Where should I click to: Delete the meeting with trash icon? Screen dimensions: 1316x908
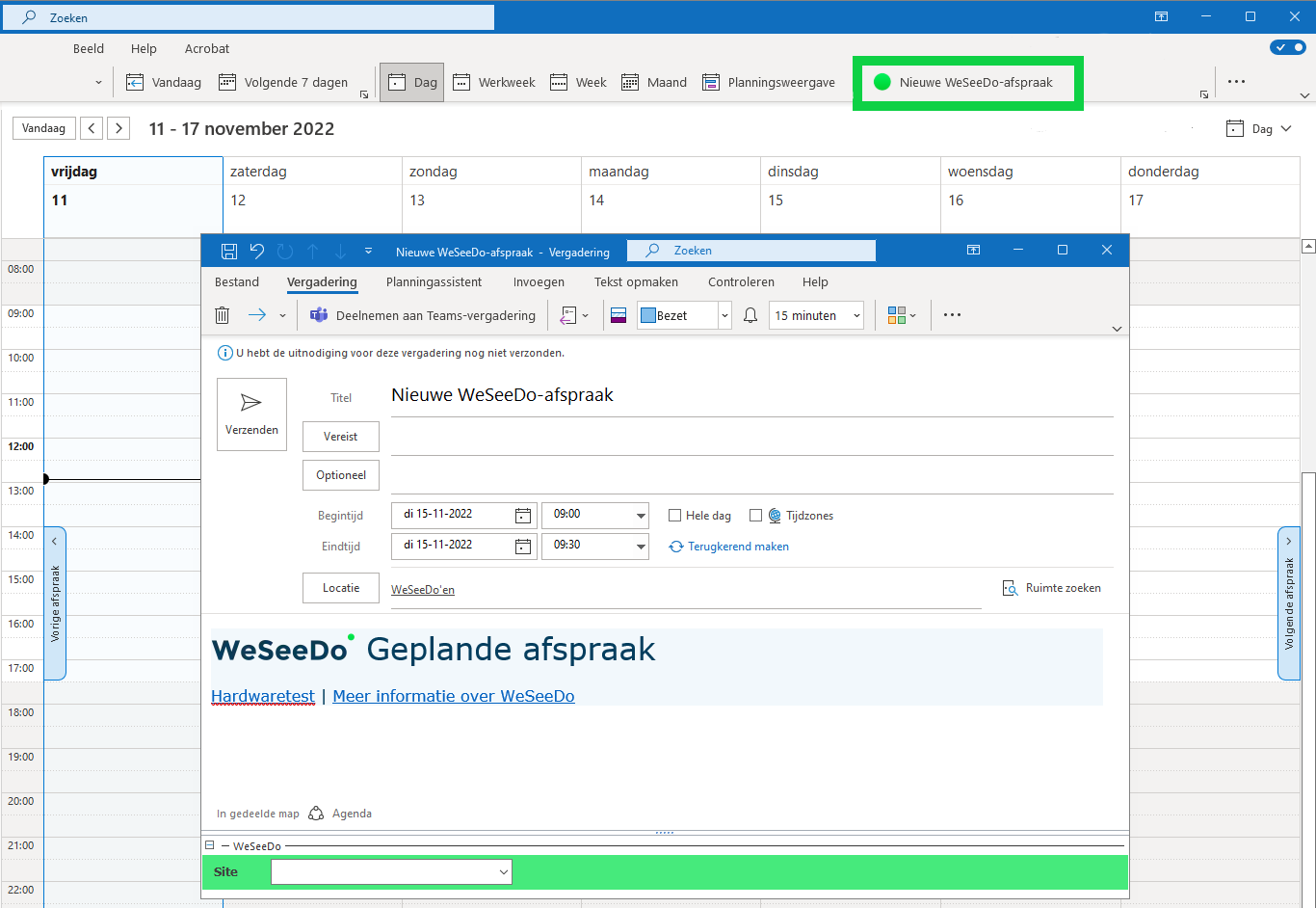[223, 315]
